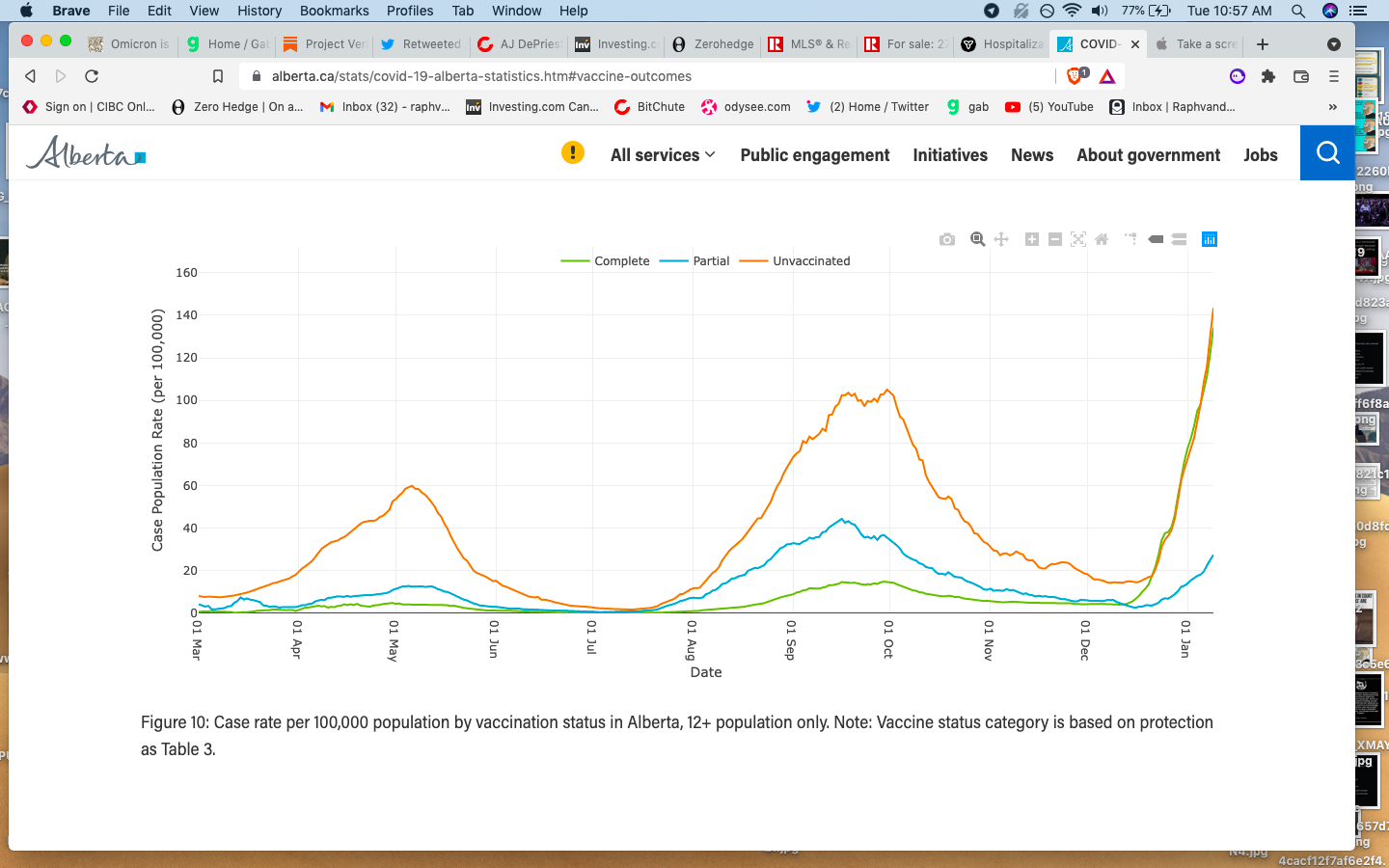Viewport: 1389px width, 868px height.
Task: Click the chart zoom in plus icon
Action: click(1031, 239)
